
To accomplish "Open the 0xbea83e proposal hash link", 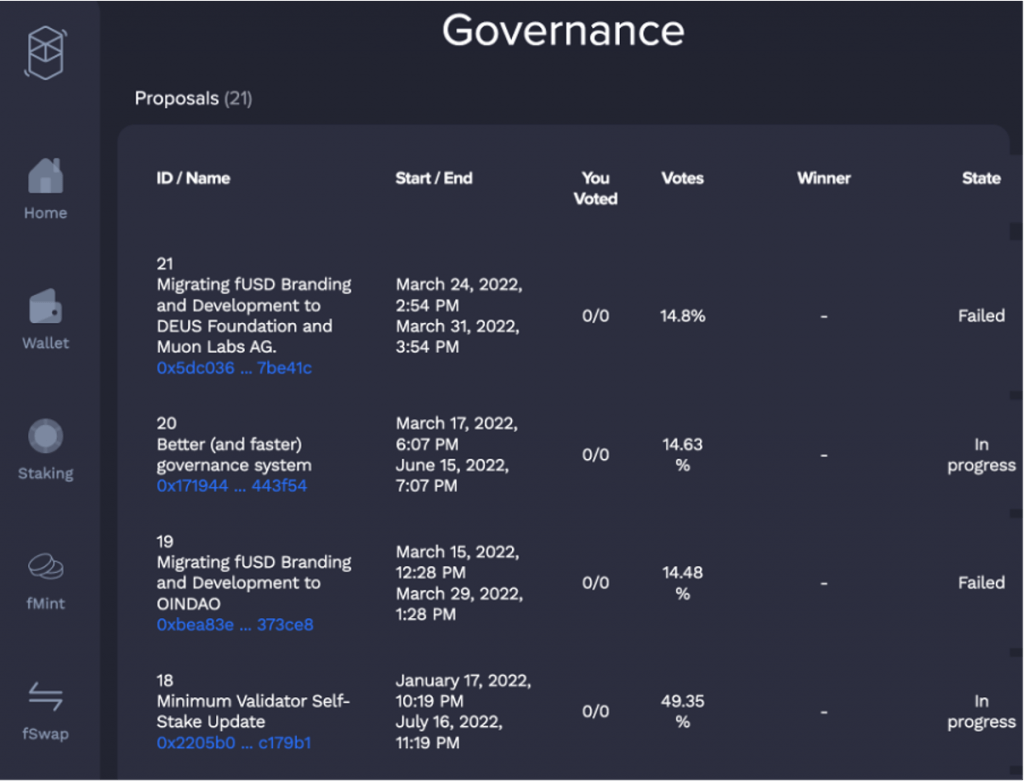I will 234,625.
